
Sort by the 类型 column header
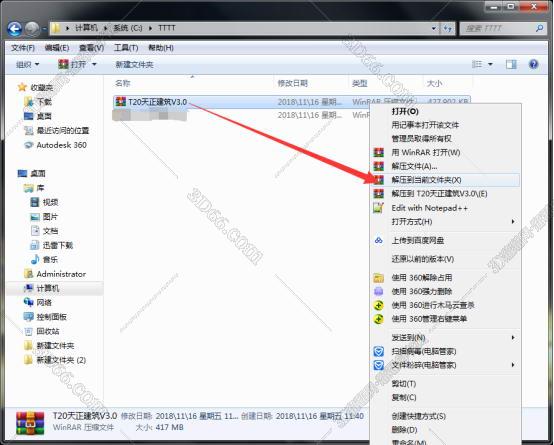point(360,83)
